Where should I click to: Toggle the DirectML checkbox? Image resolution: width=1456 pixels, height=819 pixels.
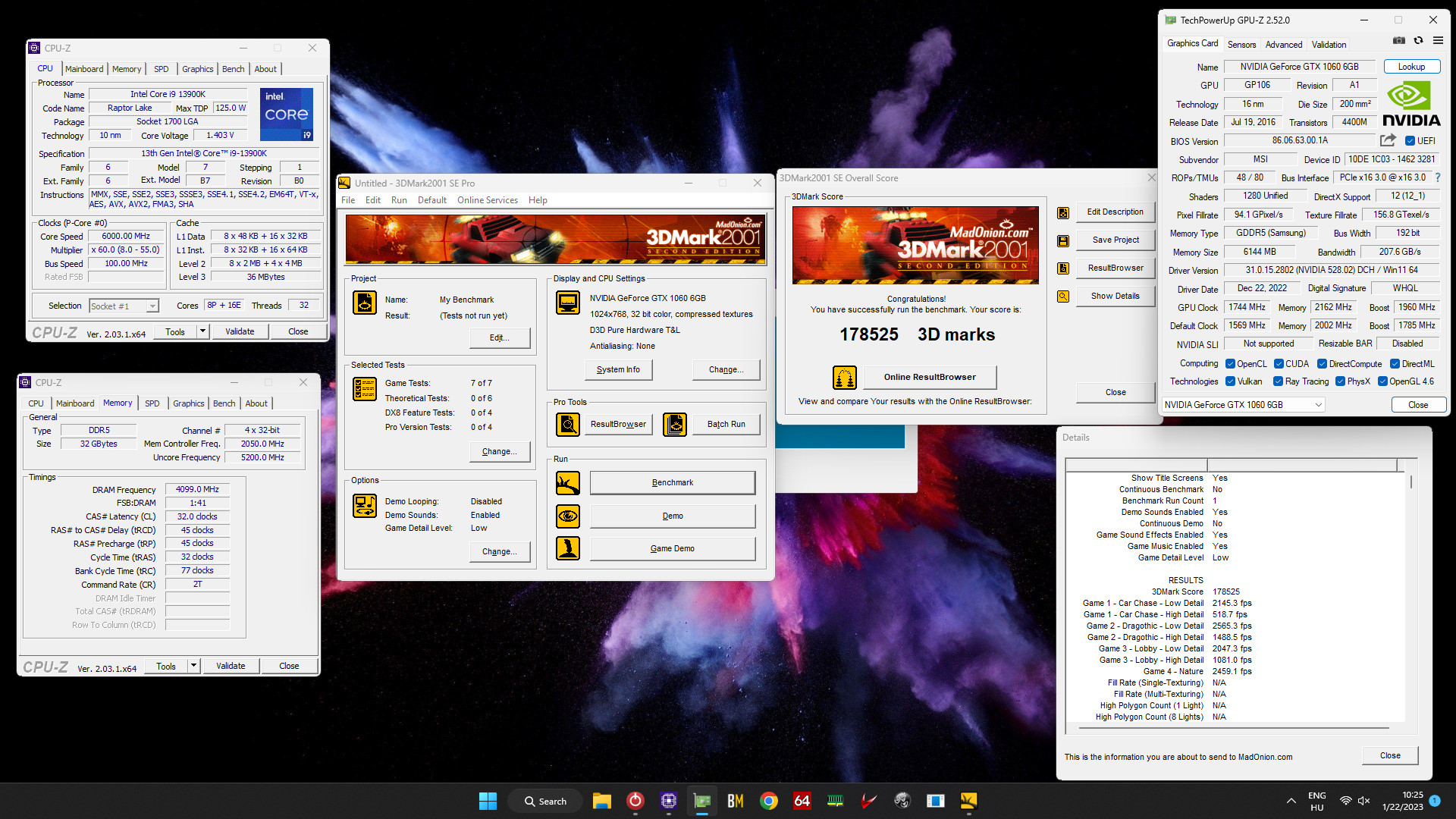[x=1395, y=364]
